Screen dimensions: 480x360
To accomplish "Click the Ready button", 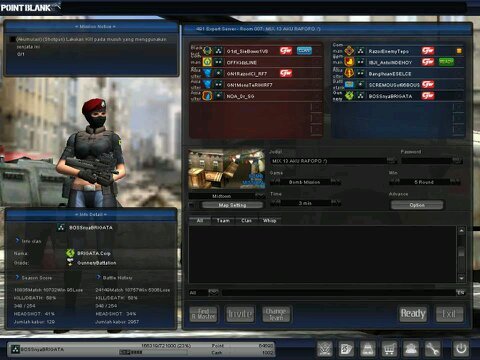I will click(x=413, y=314).
